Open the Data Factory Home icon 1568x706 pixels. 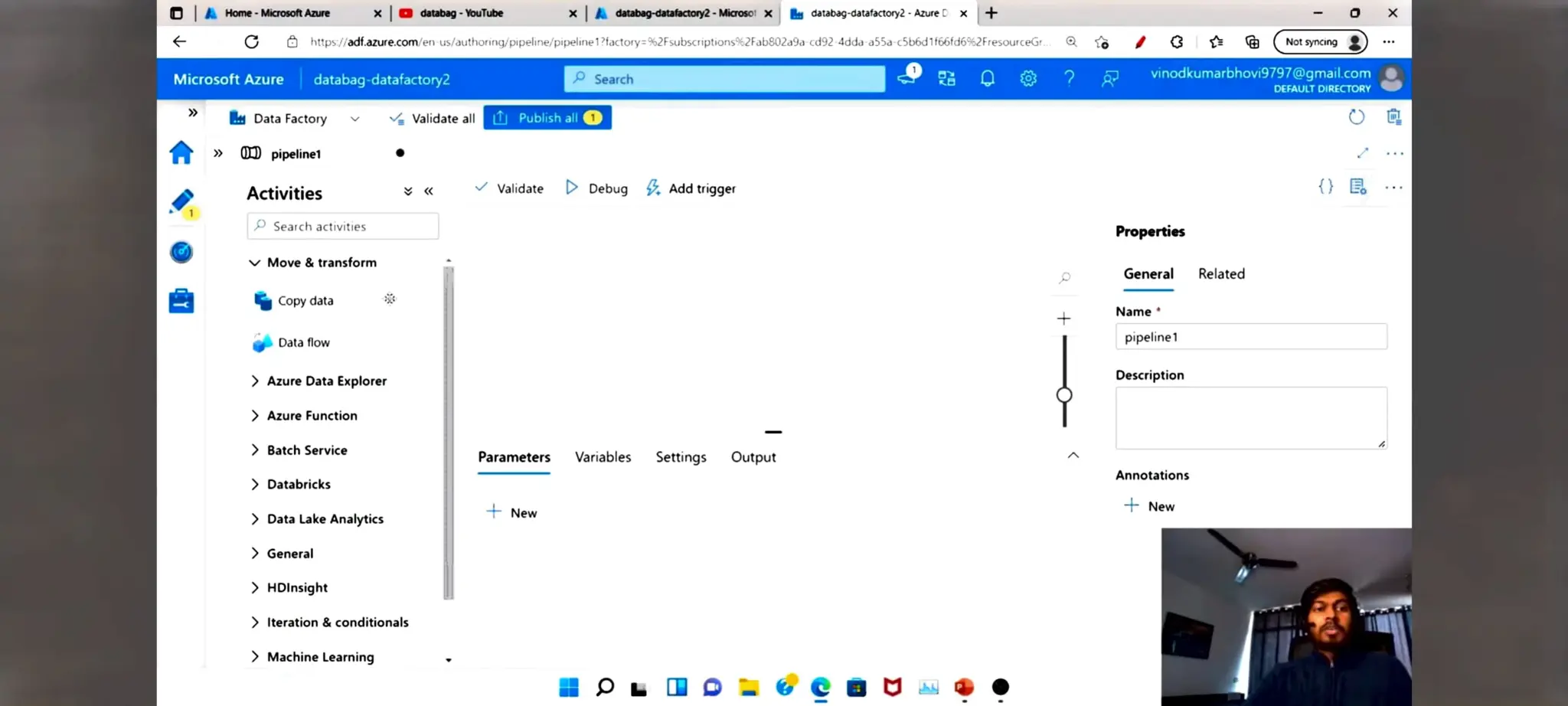(x=181, y=152)
